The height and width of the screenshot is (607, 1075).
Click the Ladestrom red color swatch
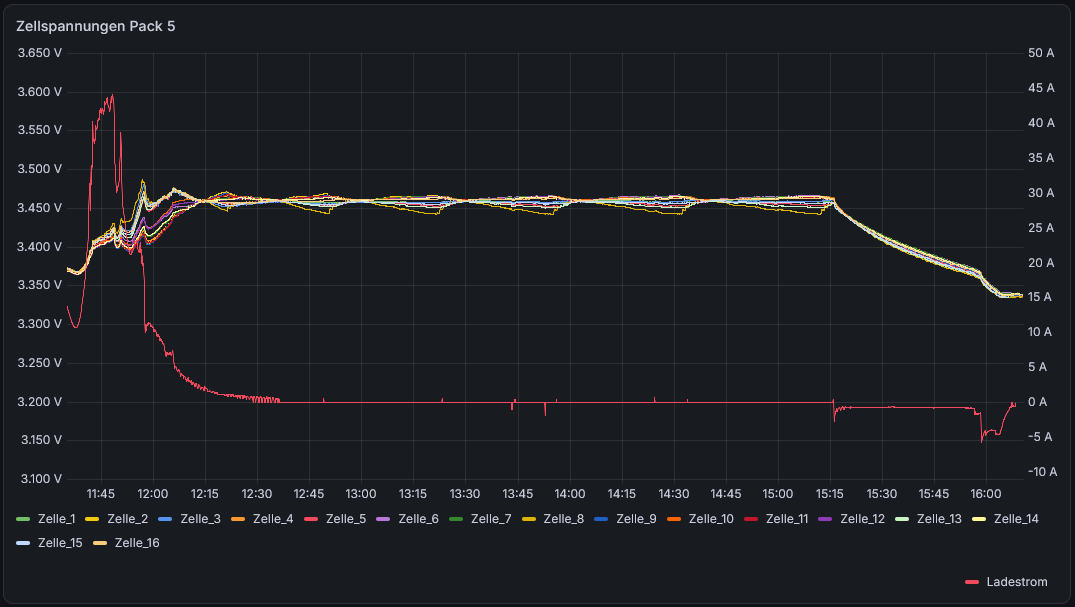971,582
